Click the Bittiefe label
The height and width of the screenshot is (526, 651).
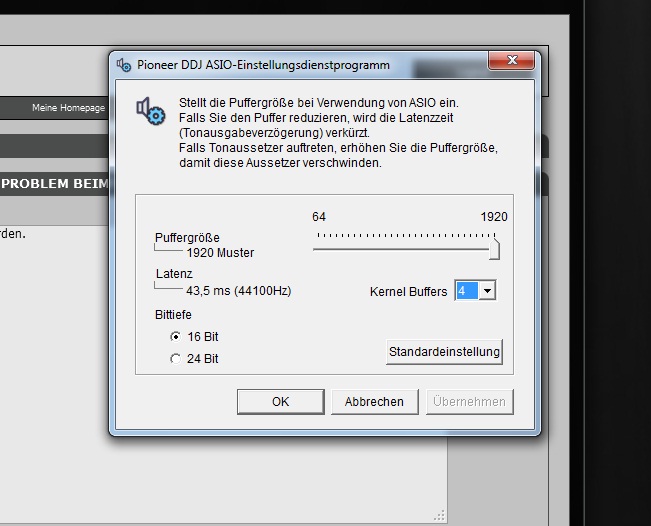click(173, 315)
